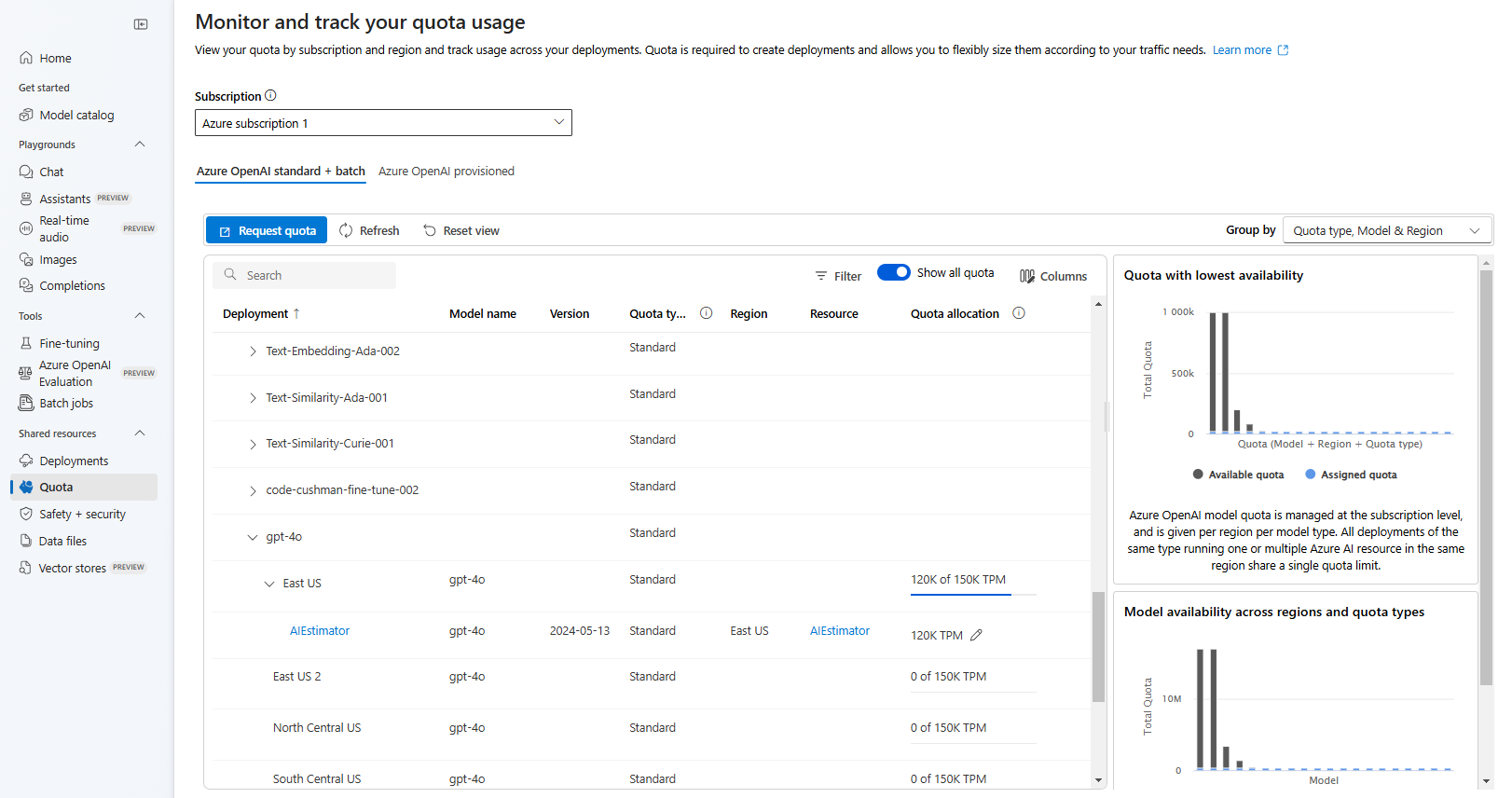Click the Reset view toolbar icon

click(x=430, y=230)
